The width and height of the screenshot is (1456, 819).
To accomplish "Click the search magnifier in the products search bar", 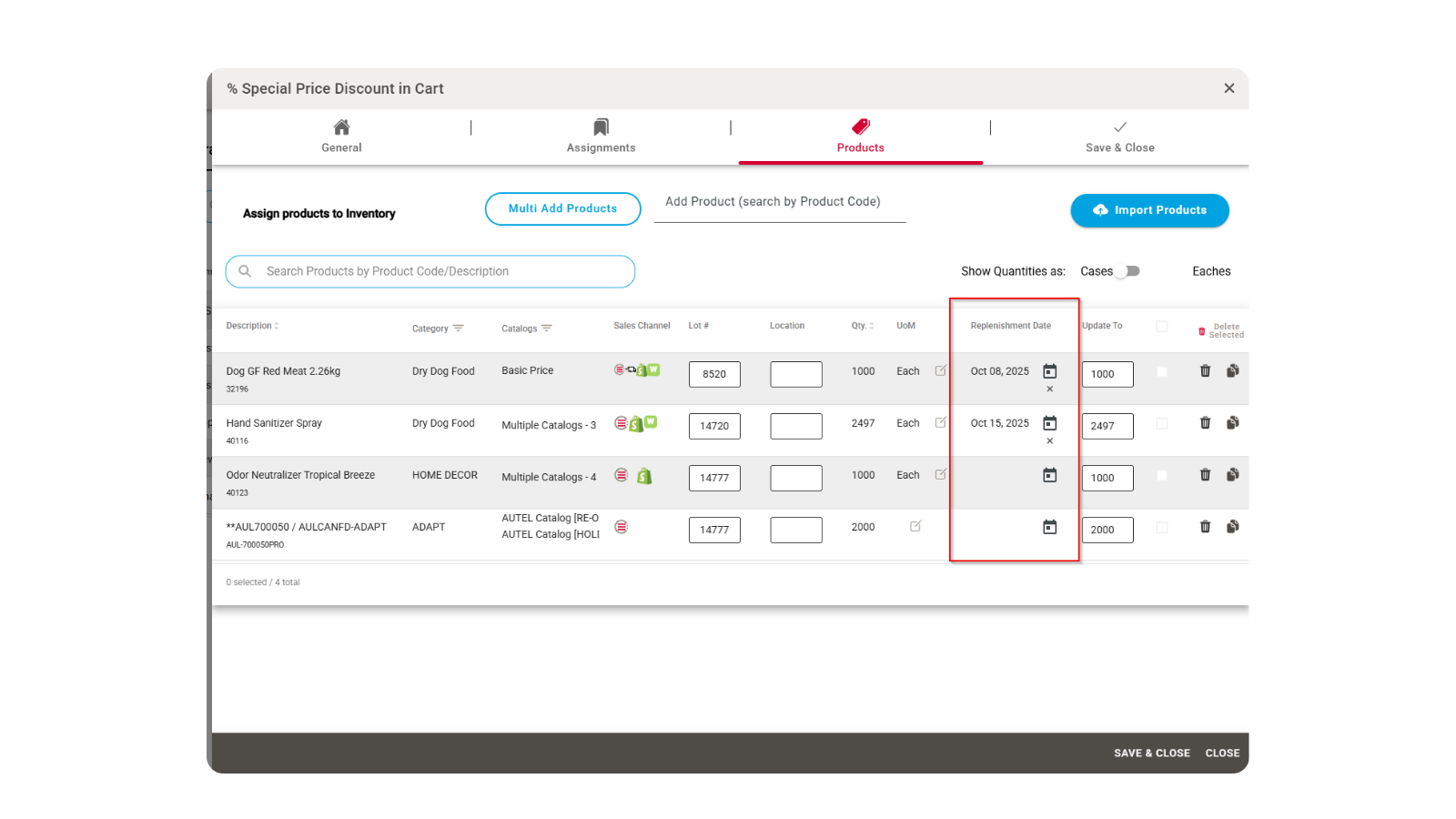I will pyautogui.click(x=246, y=271).
